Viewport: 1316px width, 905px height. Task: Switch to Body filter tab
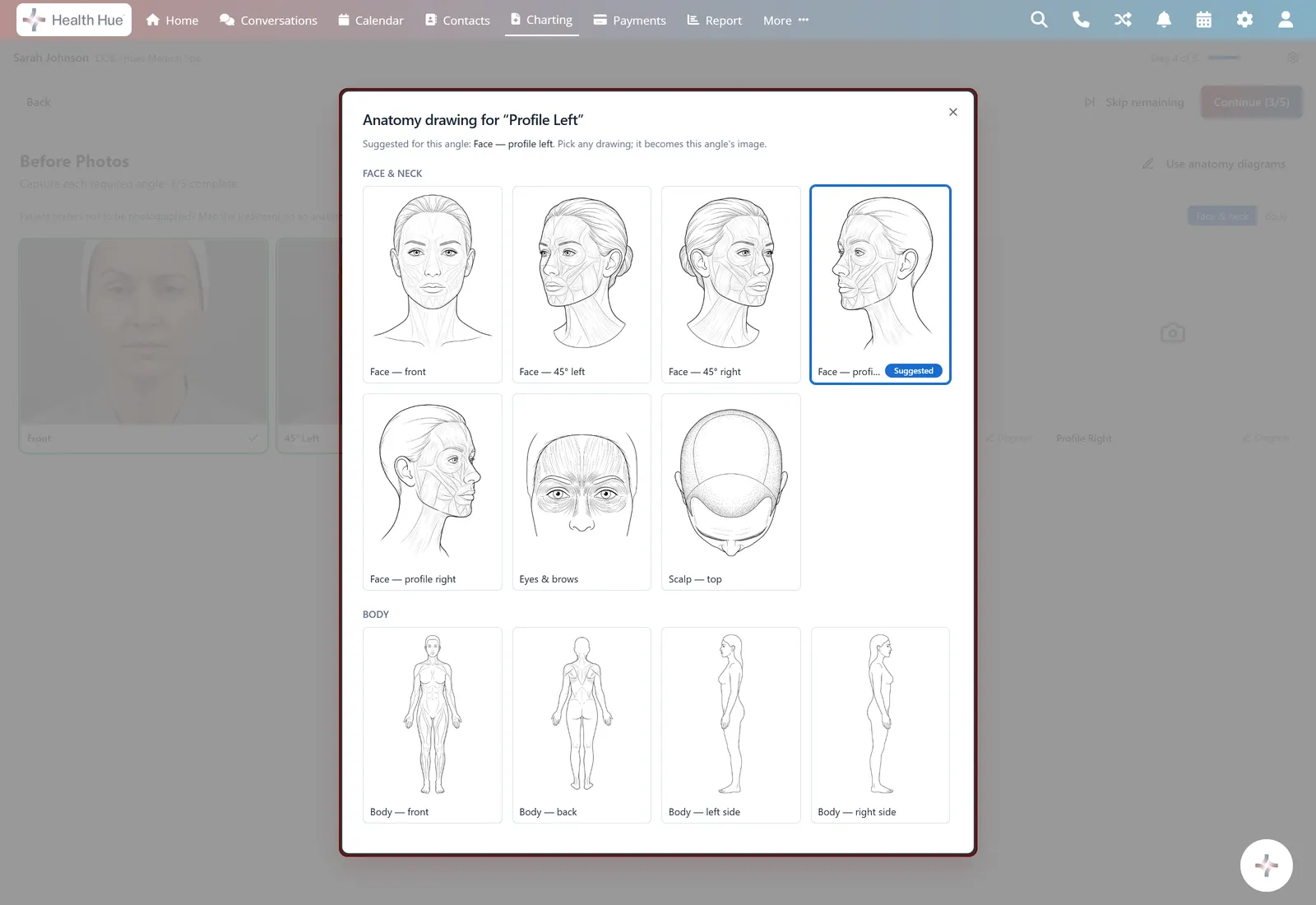click(1276, 216)
